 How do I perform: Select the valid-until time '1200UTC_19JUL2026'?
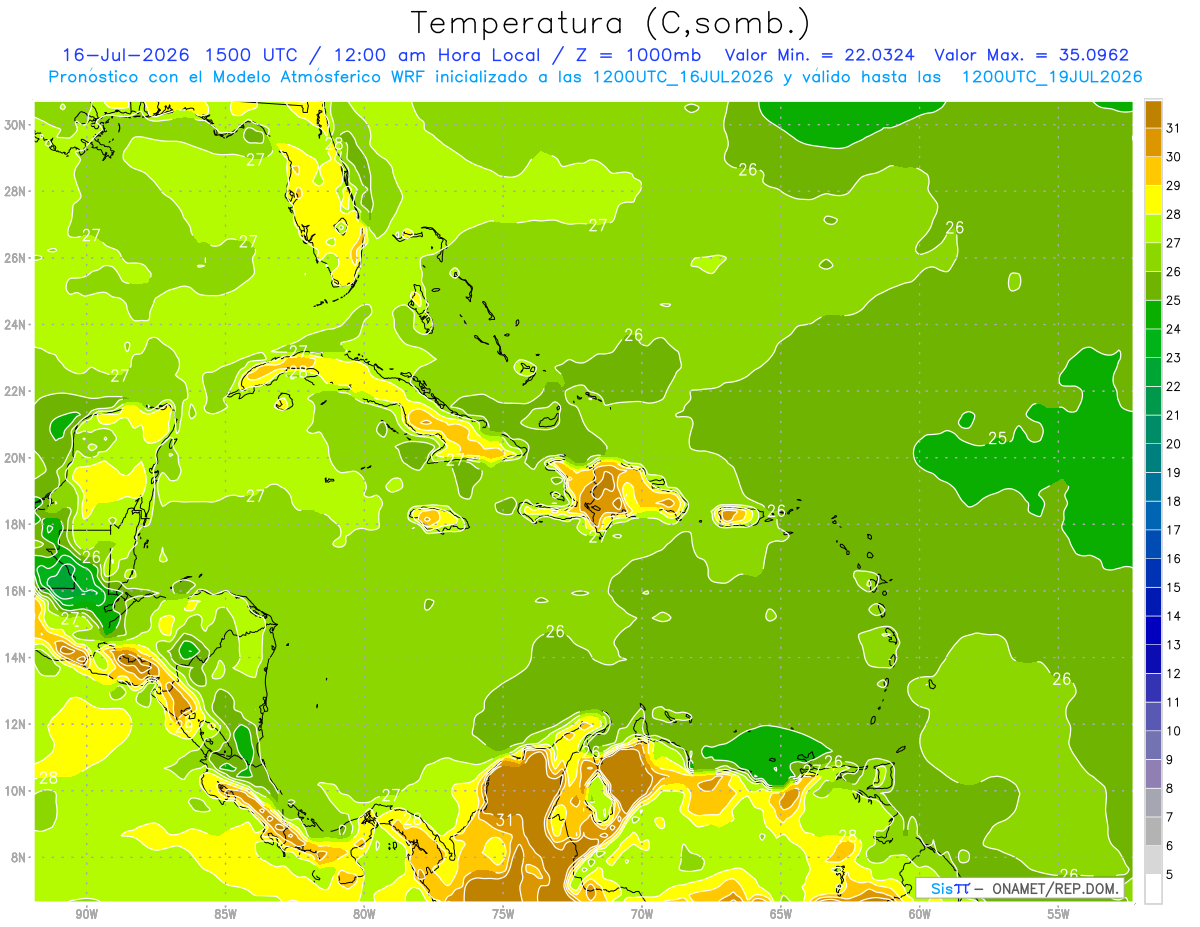[x=1052, y=77]
